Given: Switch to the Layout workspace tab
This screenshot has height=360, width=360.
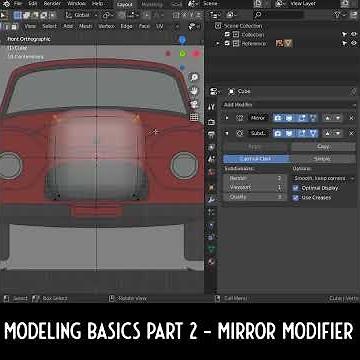Looking at the screenshot, I should [x=125, y=4].
